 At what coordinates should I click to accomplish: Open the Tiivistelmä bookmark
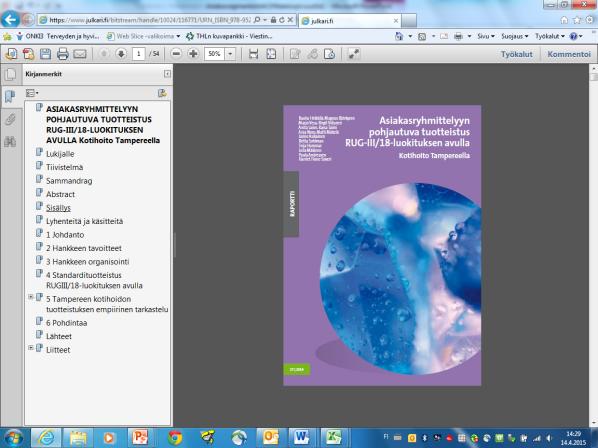64,167
